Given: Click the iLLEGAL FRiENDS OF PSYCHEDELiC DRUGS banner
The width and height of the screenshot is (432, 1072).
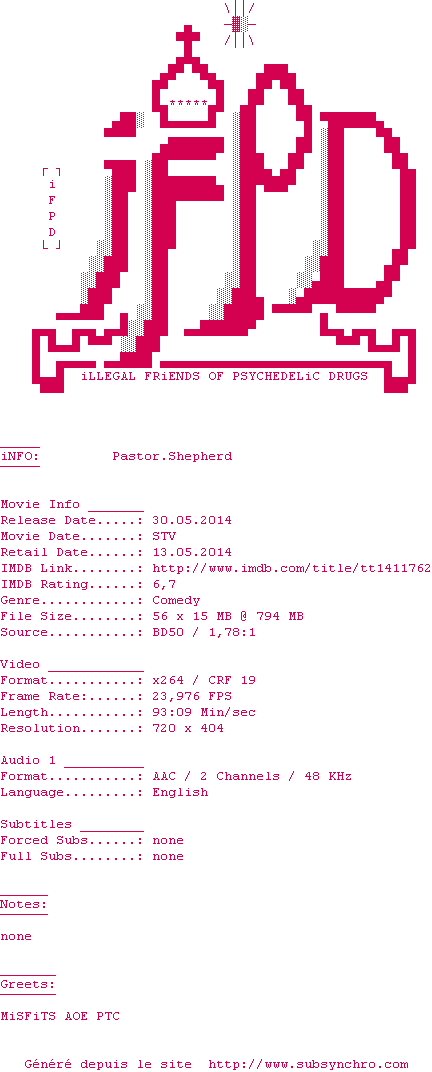Looking at the screenshot, I should 224,376.
